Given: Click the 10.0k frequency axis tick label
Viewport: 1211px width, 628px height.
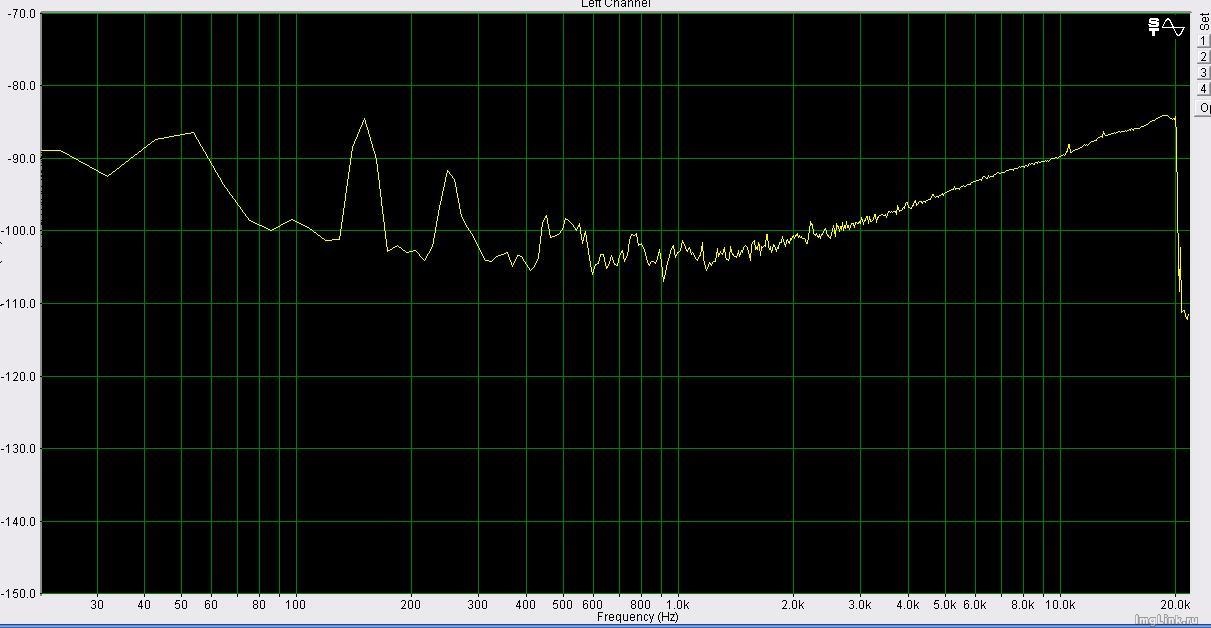Looking at the screenshot, I should (1059, 605).
